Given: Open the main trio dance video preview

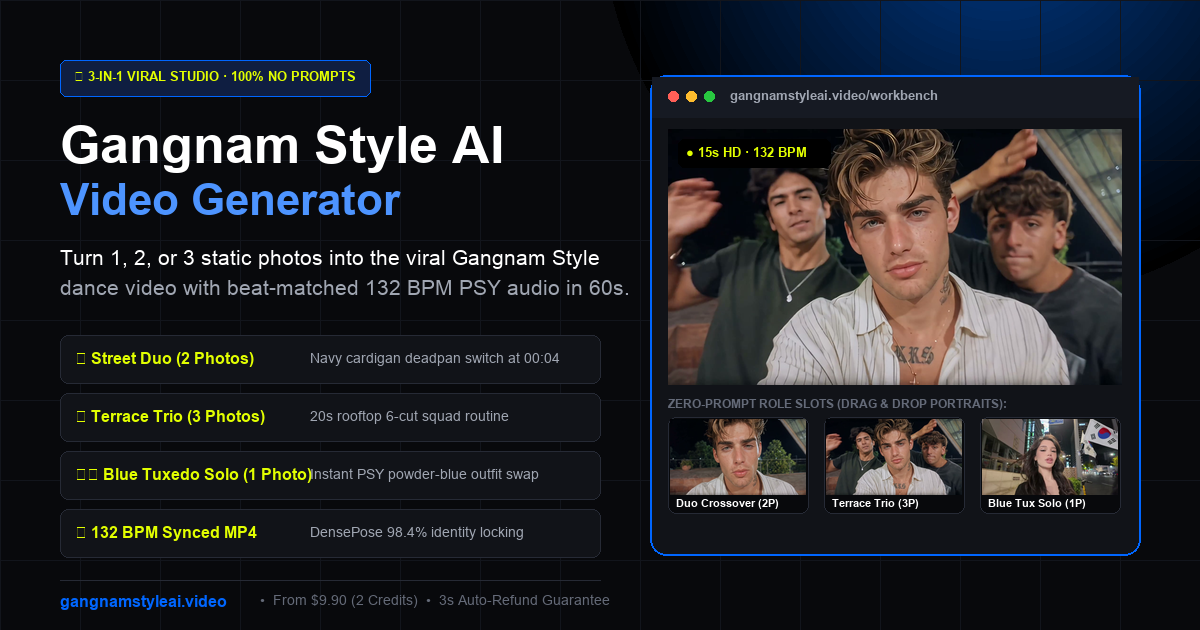Looking at the screenshot, I should coord(895,257).
